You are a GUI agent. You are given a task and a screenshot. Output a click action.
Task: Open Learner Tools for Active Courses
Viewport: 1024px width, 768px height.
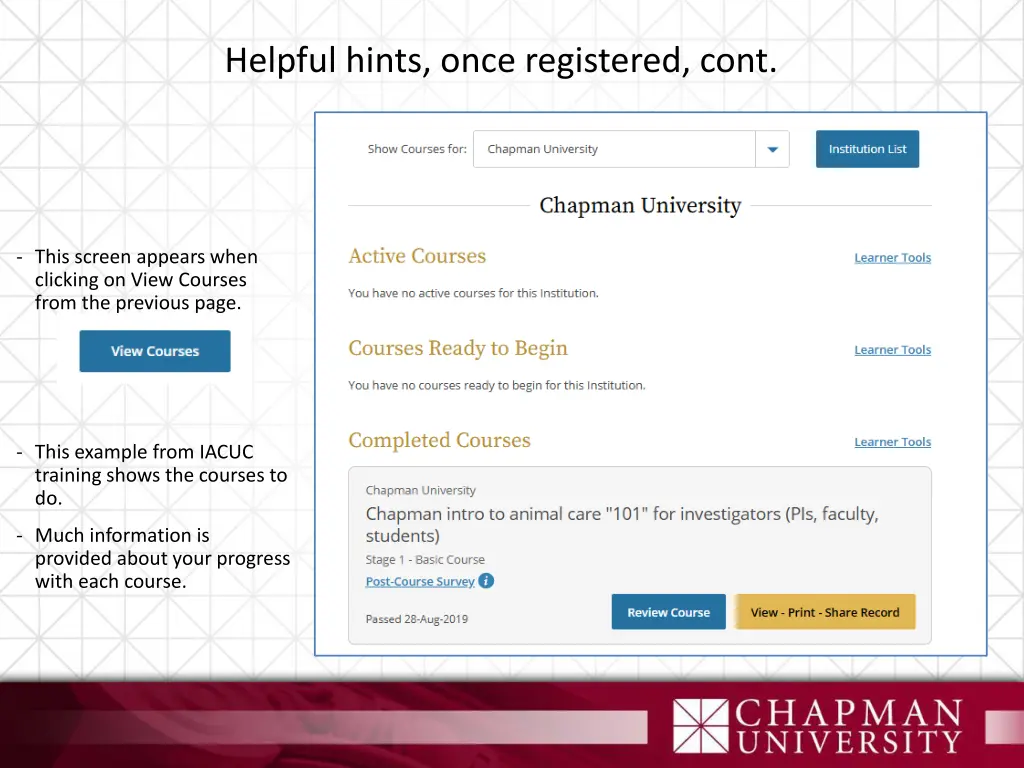coord(892,258)
